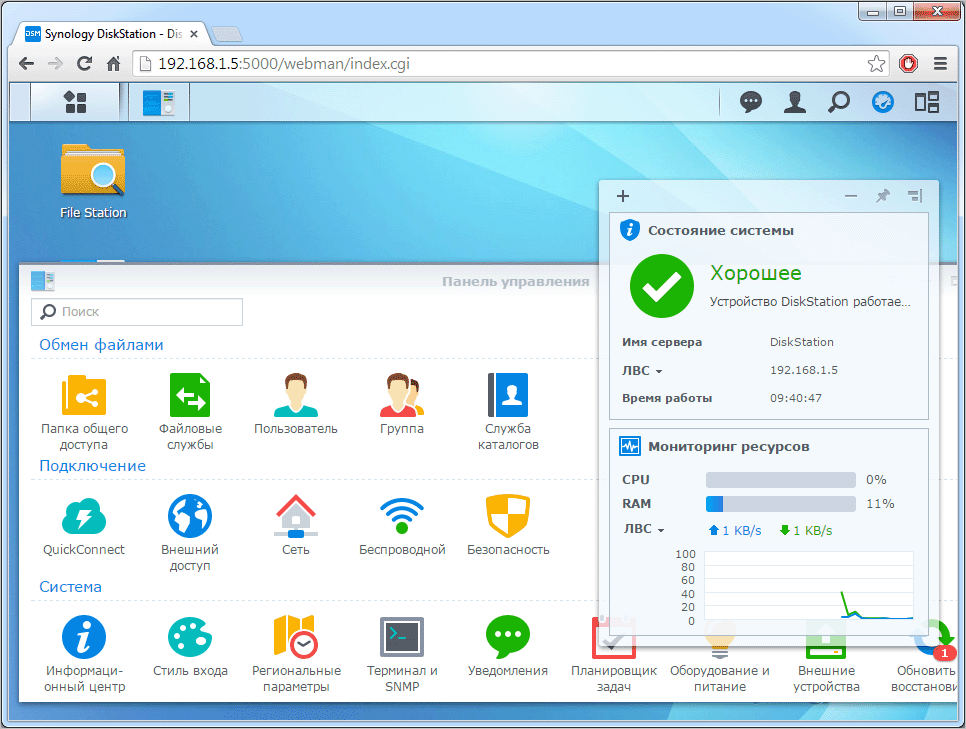Screen dimensions: 966x729
Task: Bookmark this page with the star
Action: [876, 63]
